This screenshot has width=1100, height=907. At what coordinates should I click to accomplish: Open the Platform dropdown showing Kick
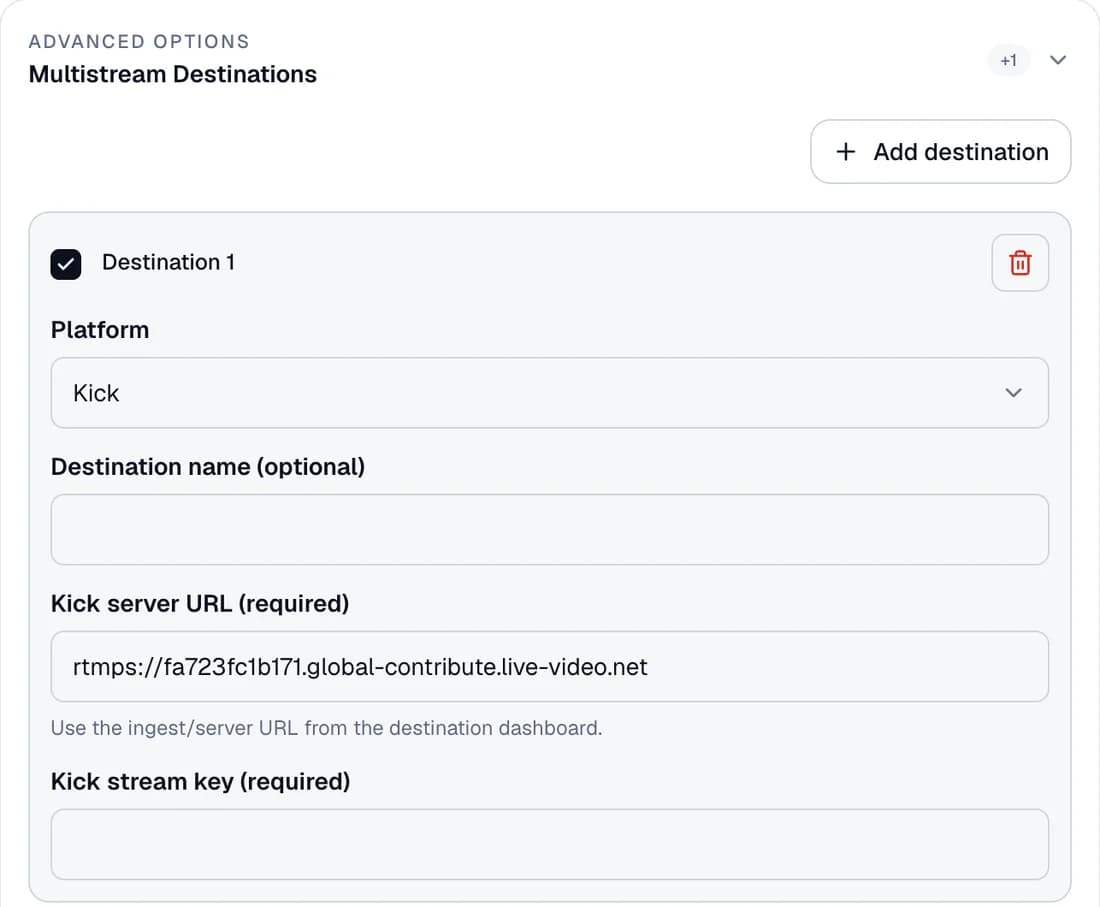click(550, 393)
